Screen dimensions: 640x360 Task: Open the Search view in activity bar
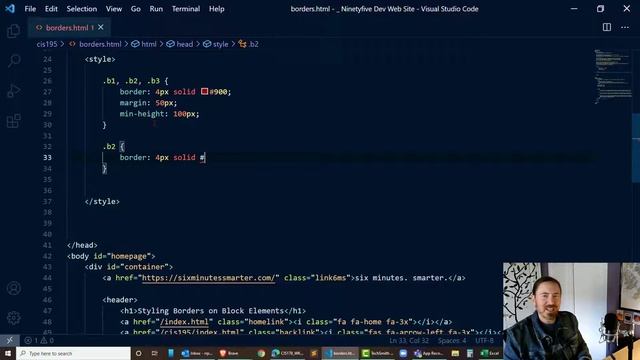point(13,61)
